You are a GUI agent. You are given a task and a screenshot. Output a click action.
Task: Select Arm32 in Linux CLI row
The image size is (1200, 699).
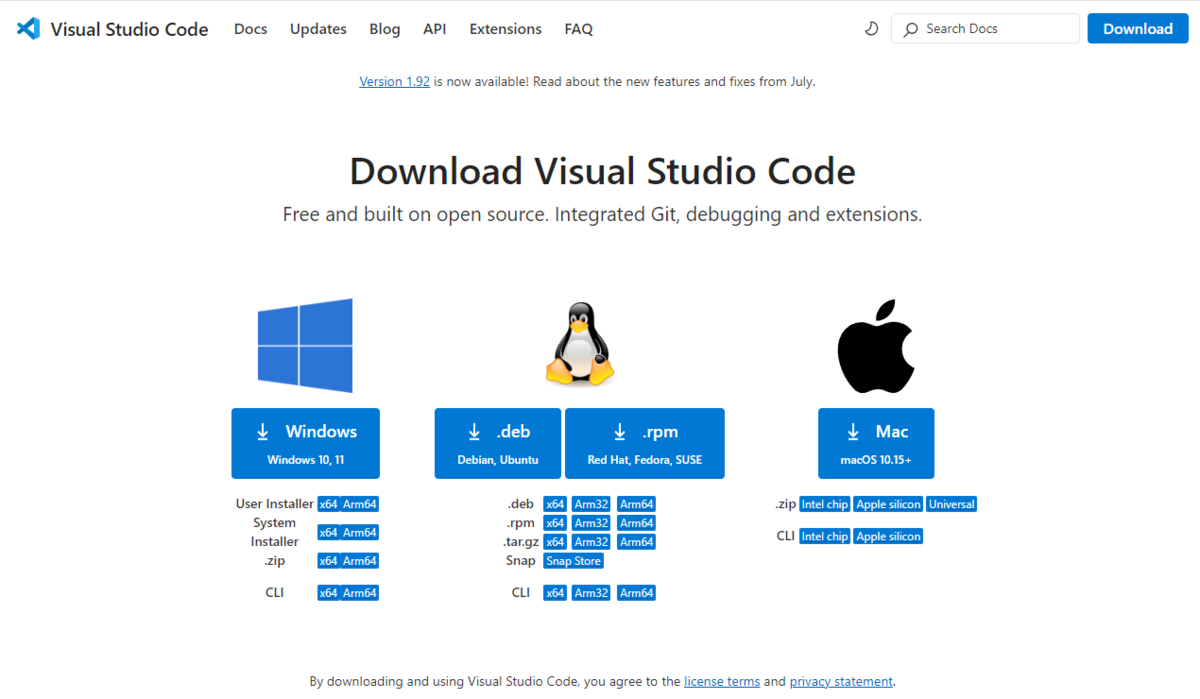coord(591,593)
